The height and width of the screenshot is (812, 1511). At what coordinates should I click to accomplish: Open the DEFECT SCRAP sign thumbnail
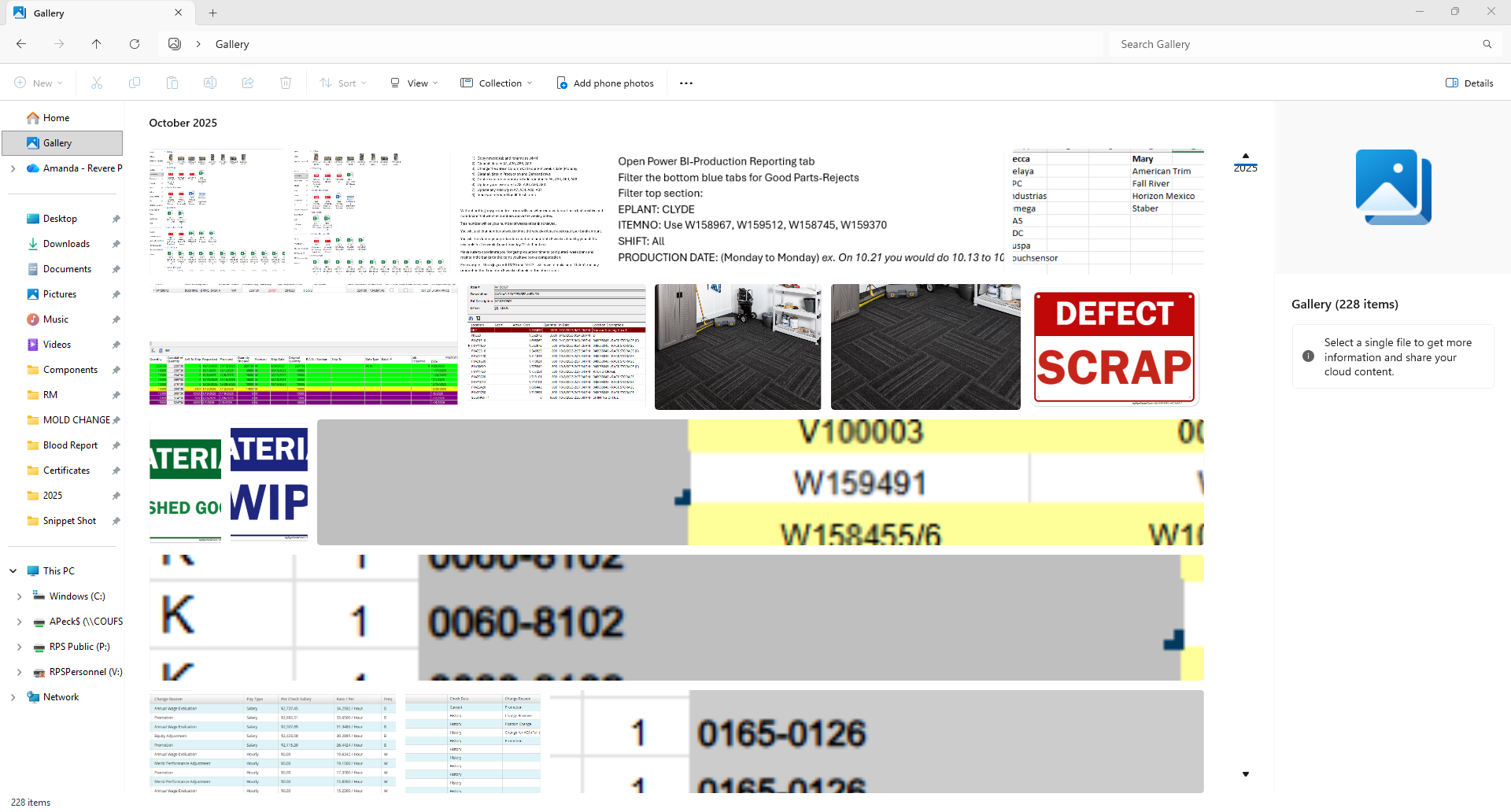click(x=1114, y=346)
